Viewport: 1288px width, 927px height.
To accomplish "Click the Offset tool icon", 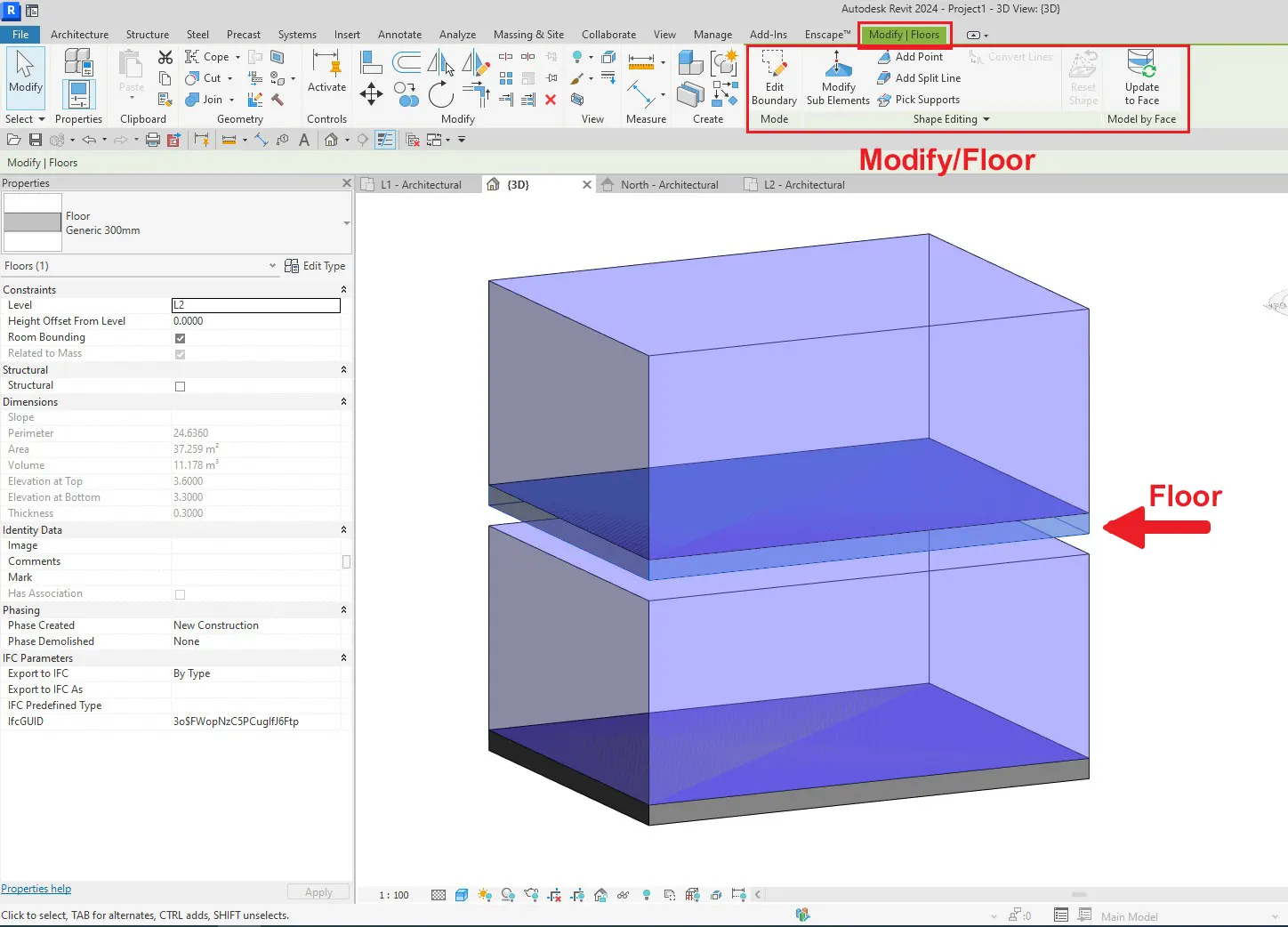I will click(x=407, y=61).
